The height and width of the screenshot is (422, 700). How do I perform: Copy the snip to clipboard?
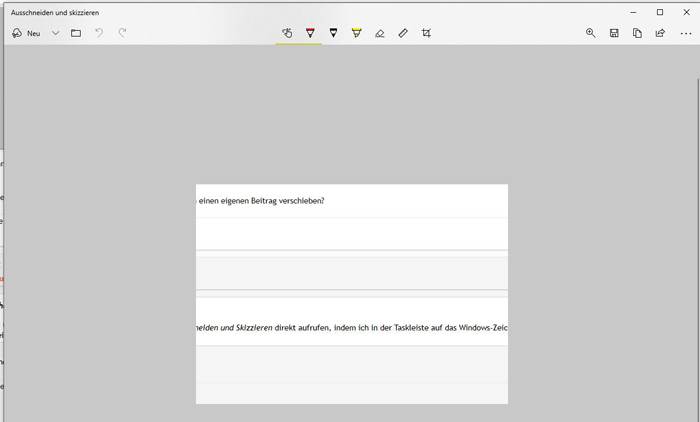(x=637, y=33)
